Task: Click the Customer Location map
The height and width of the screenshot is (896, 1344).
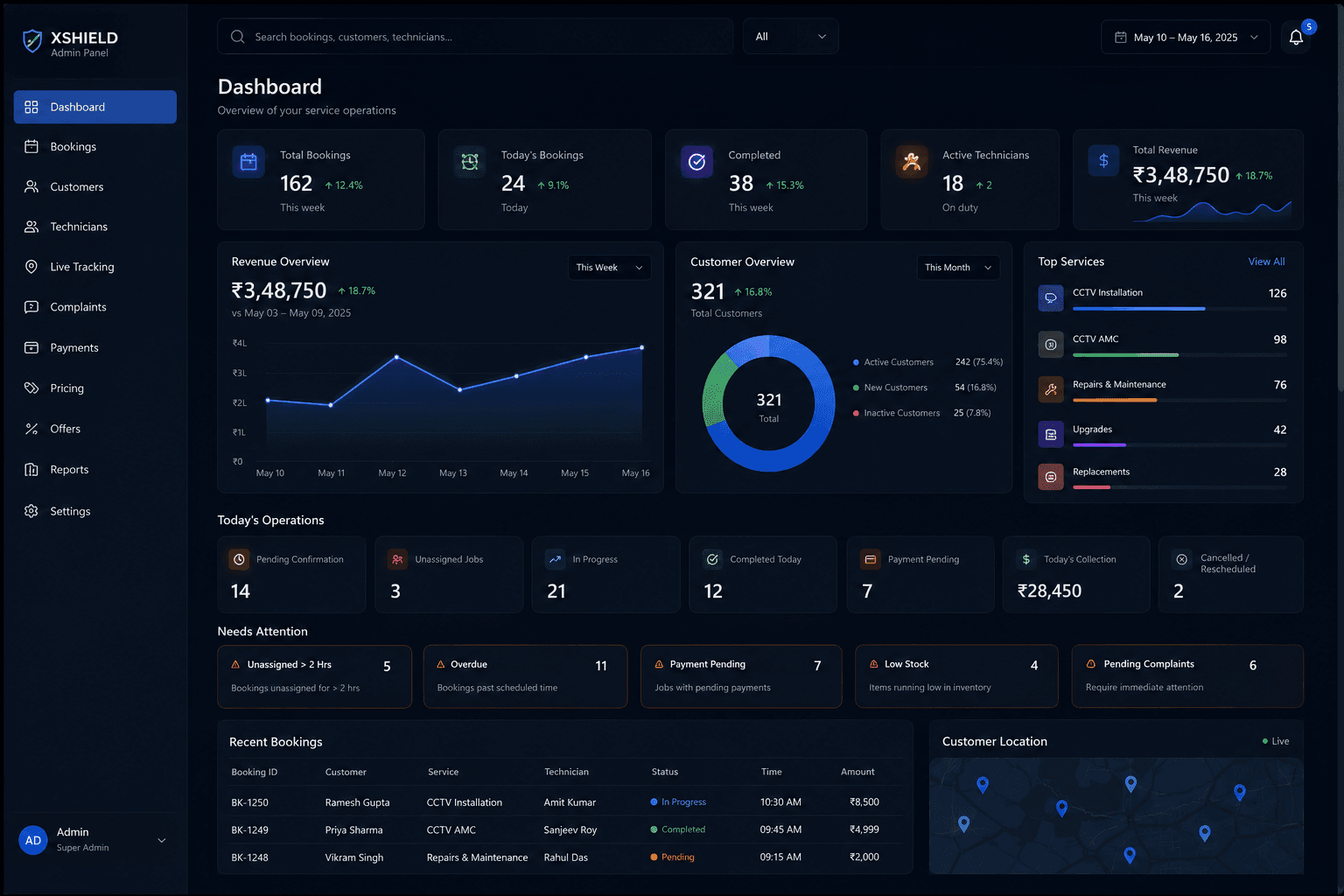Action: (1116, 815)
